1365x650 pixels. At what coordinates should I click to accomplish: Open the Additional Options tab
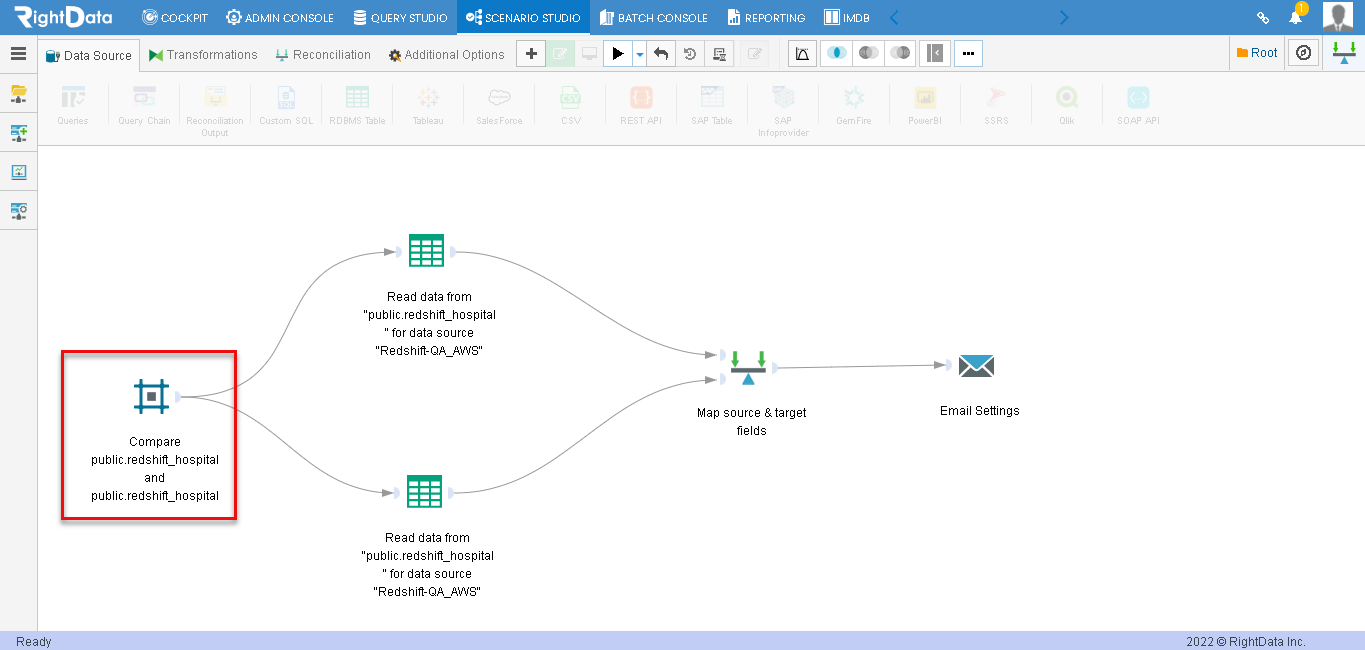[x=446, y=55]
